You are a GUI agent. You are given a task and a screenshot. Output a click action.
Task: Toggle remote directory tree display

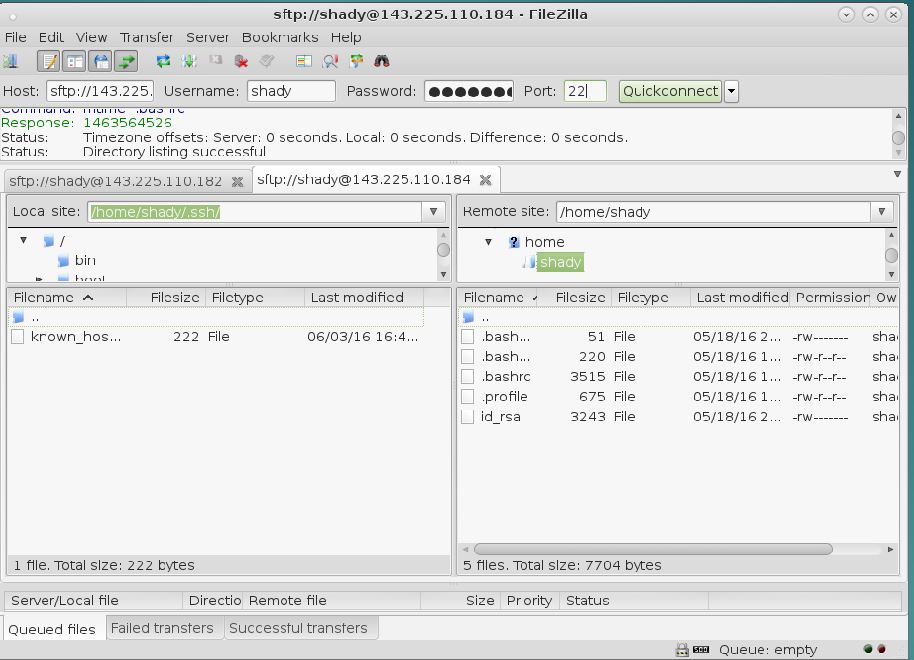100,61
